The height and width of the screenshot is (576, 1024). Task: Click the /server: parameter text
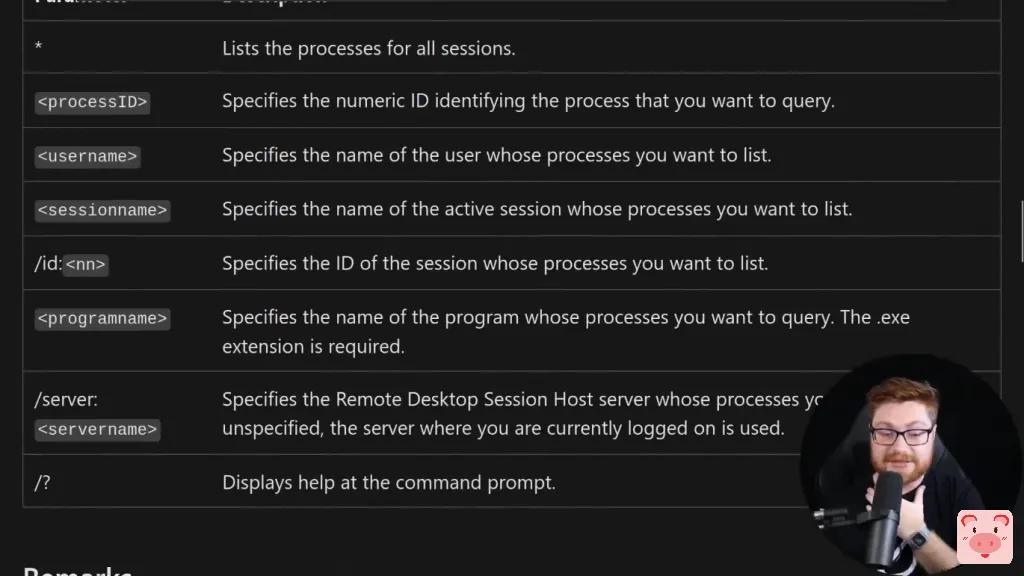click(66, 399)
